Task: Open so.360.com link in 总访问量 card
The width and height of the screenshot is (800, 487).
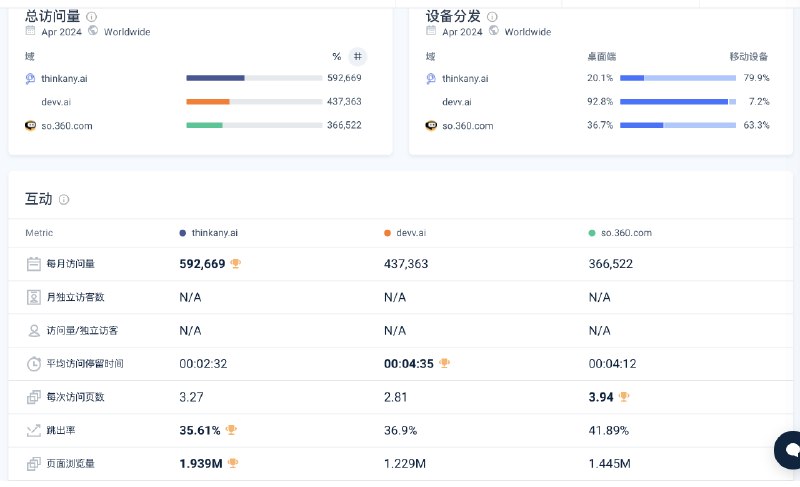Action: coord(67,126)
